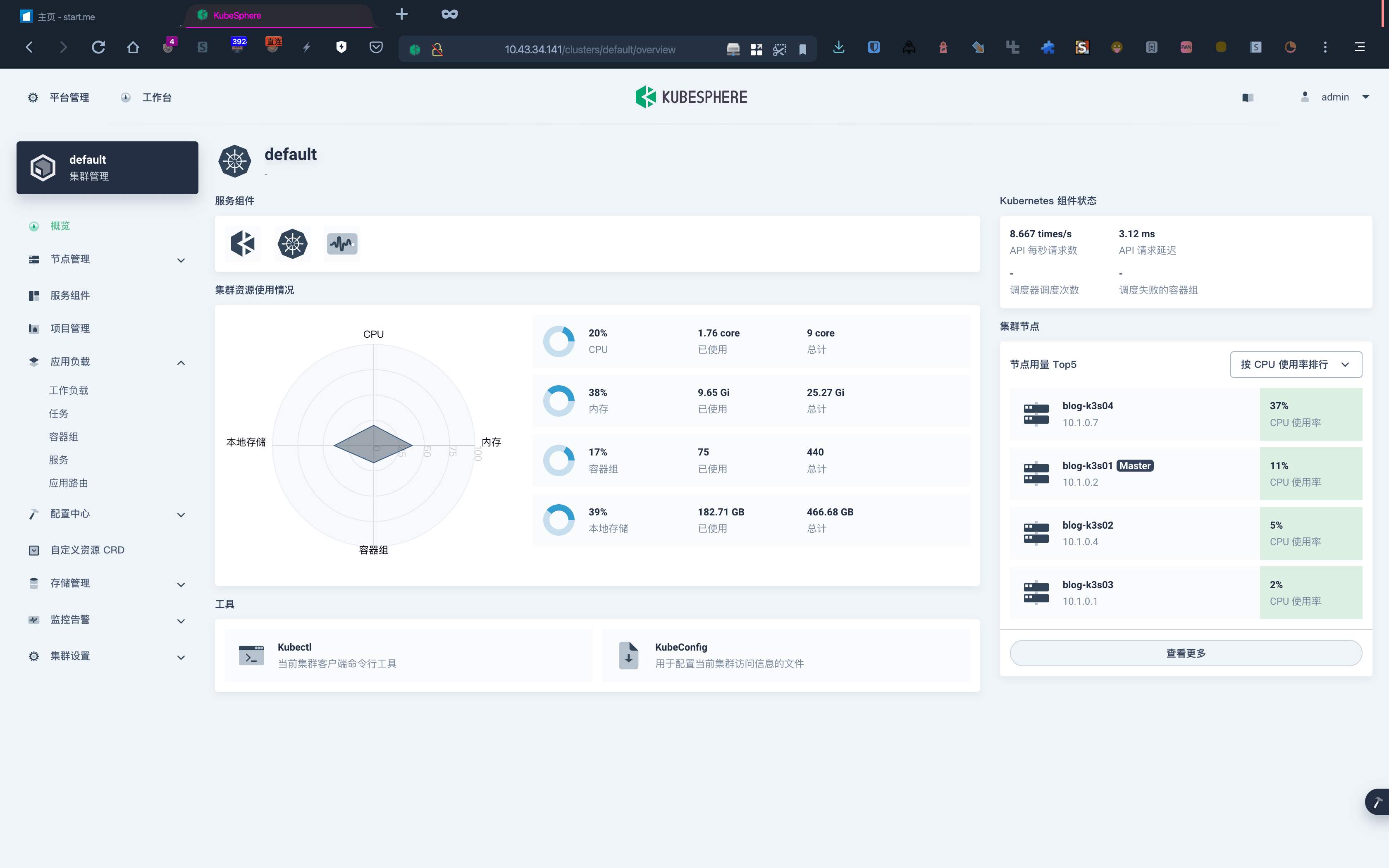Viewport: 1389px width, 868px height.
Task: Click the 17% 容器组 usage donut chart
Action: (559, 460)
